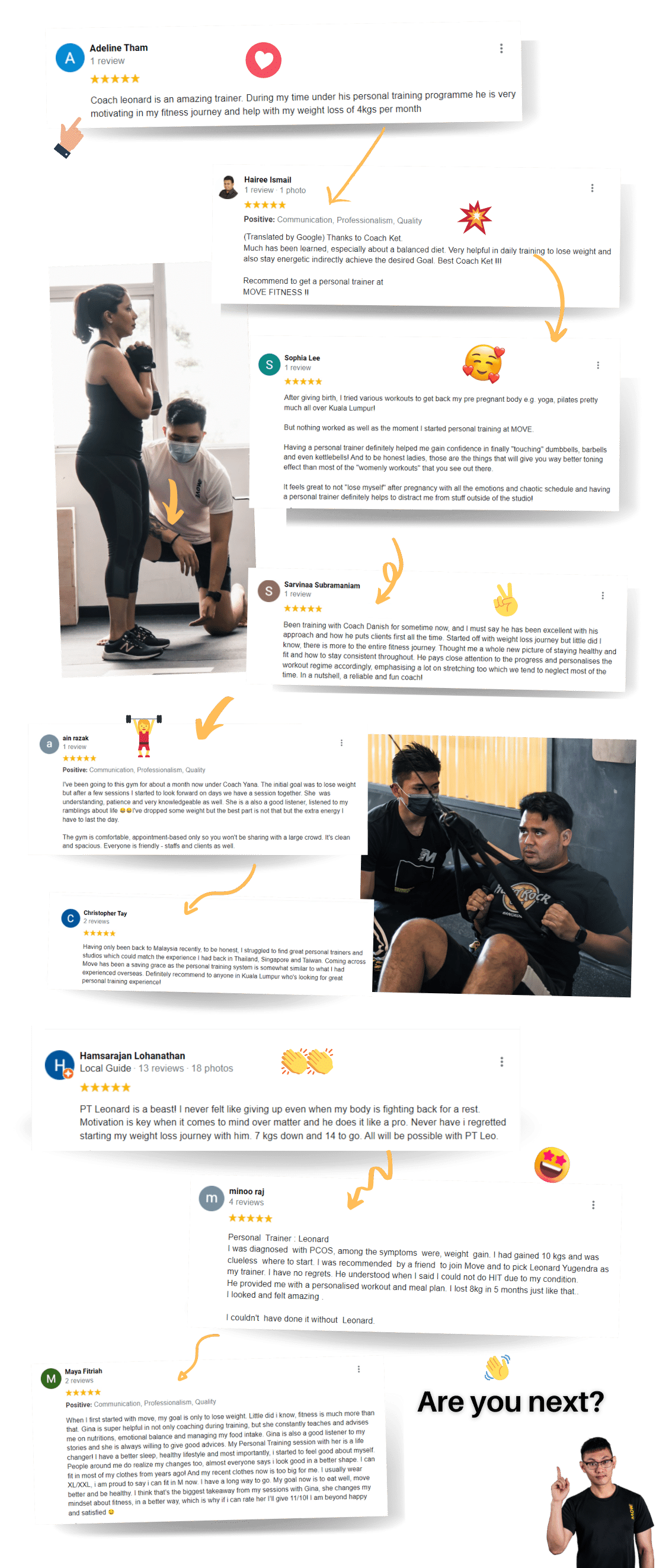Open three-dot menu on Hamsarajan Lohanathan's review
Viewport: 672px width, 1568px height.
(x=501, y=1061)
